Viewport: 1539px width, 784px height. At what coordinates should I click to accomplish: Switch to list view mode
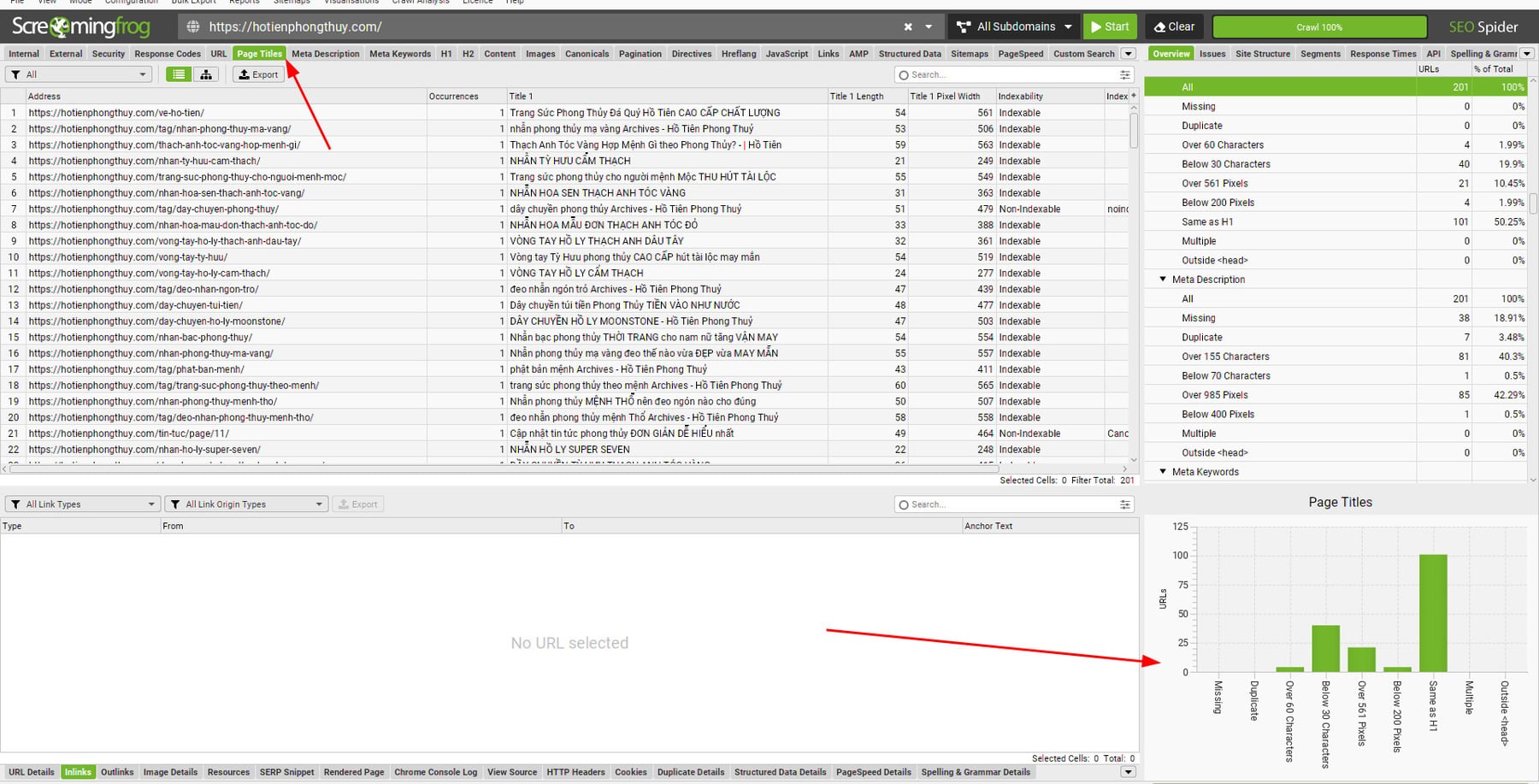178,74
